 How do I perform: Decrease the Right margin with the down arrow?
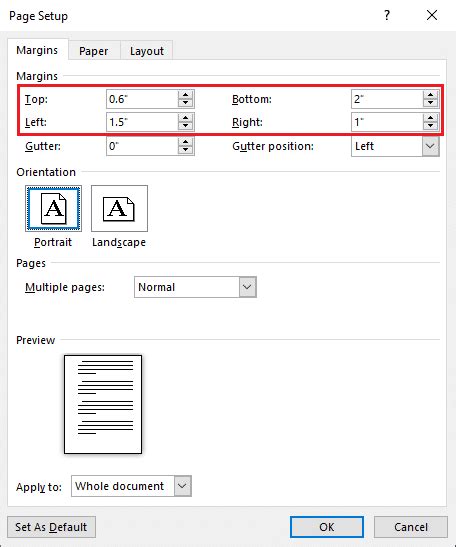pyautogui.click(x=431, y=126)
